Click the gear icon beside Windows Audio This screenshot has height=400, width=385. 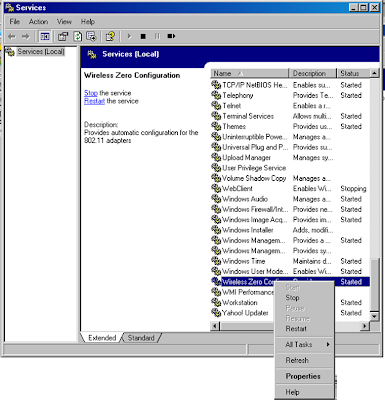point(216,199)
